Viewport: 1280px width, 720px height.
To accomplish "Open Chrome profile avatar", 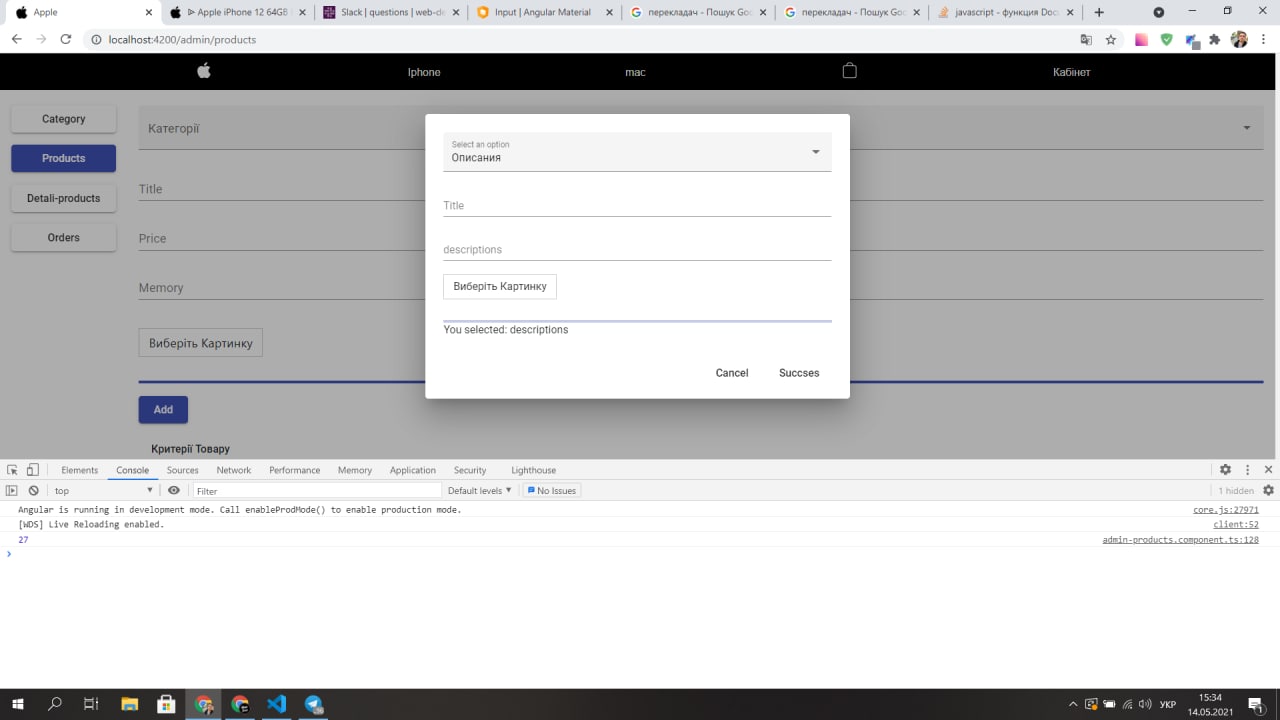I will tap(1239, 40).
